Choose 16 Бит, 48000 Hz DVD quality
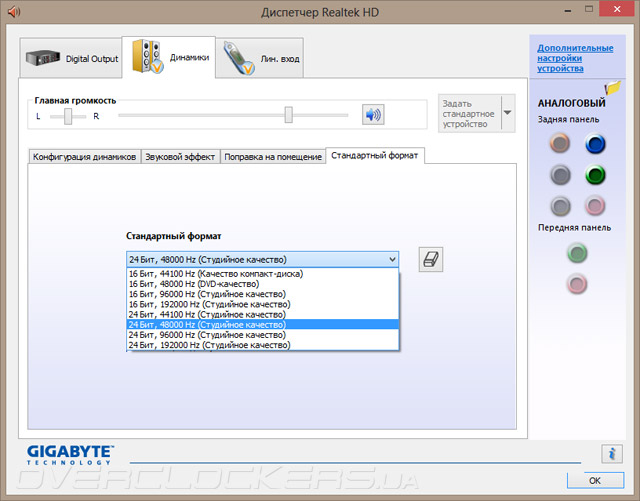The width and height of the screenshot is (640, 501). 262,284
